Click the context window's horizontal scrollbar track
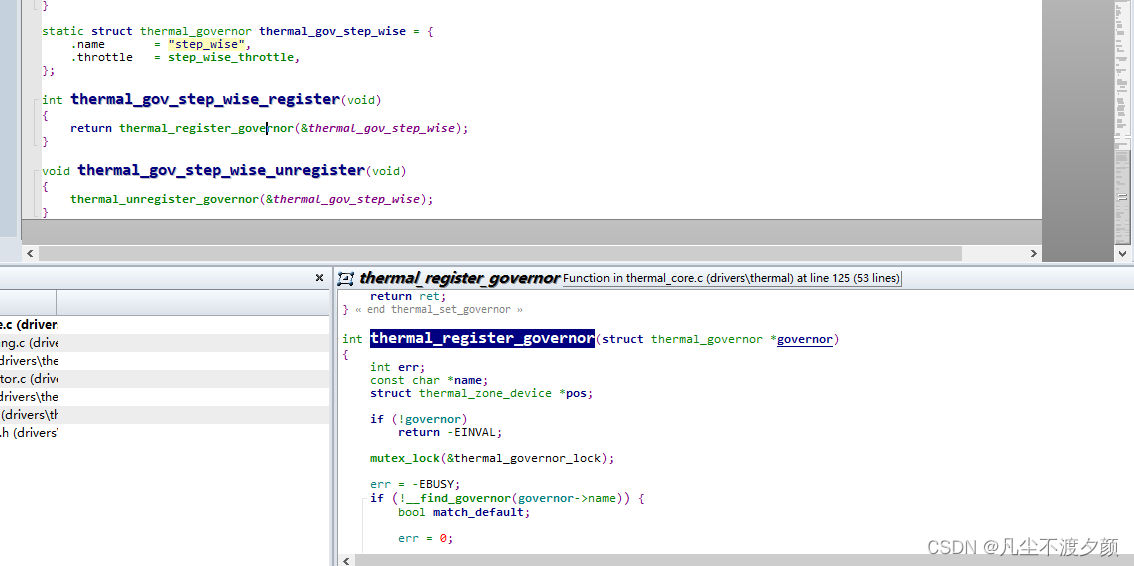This screenshot has height=566, width=1134. [x=743, y=560]
